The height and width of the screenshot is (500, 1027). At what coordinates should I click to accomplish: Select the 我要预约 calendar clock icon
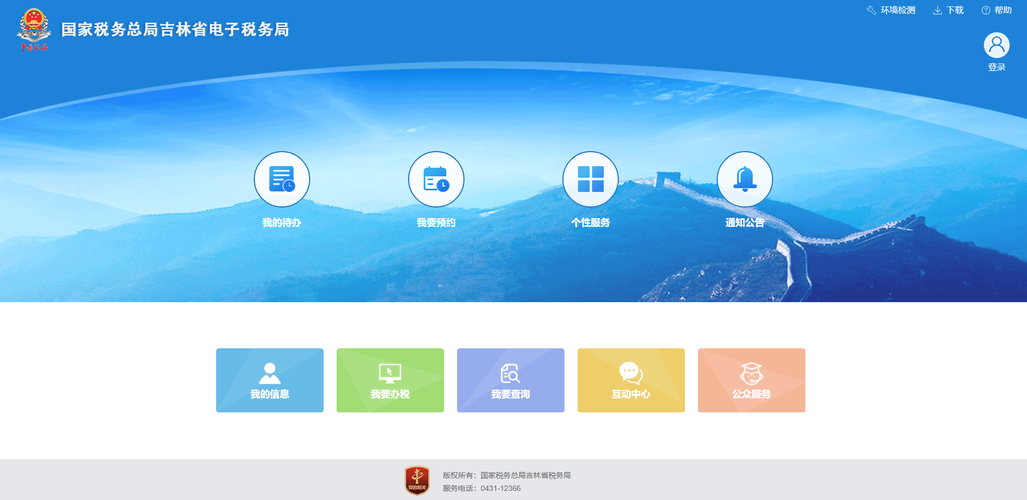click(x=436, y=179)
